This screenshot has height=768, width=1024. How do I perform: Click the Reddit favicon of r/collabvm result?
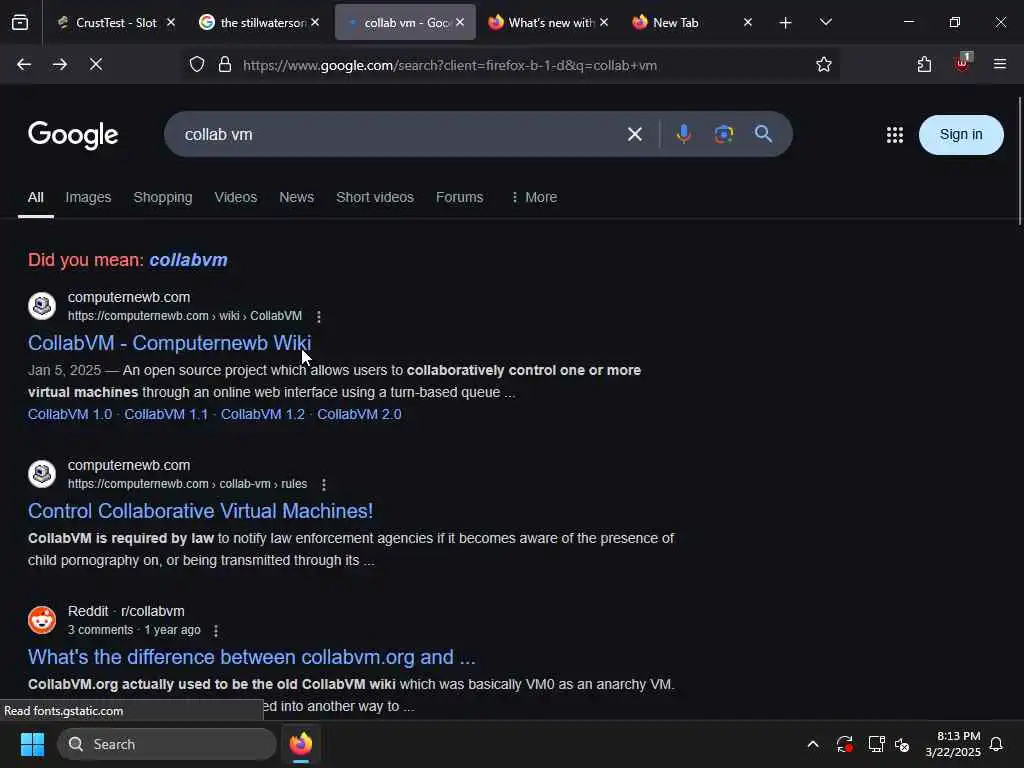(x=42, y=620)
